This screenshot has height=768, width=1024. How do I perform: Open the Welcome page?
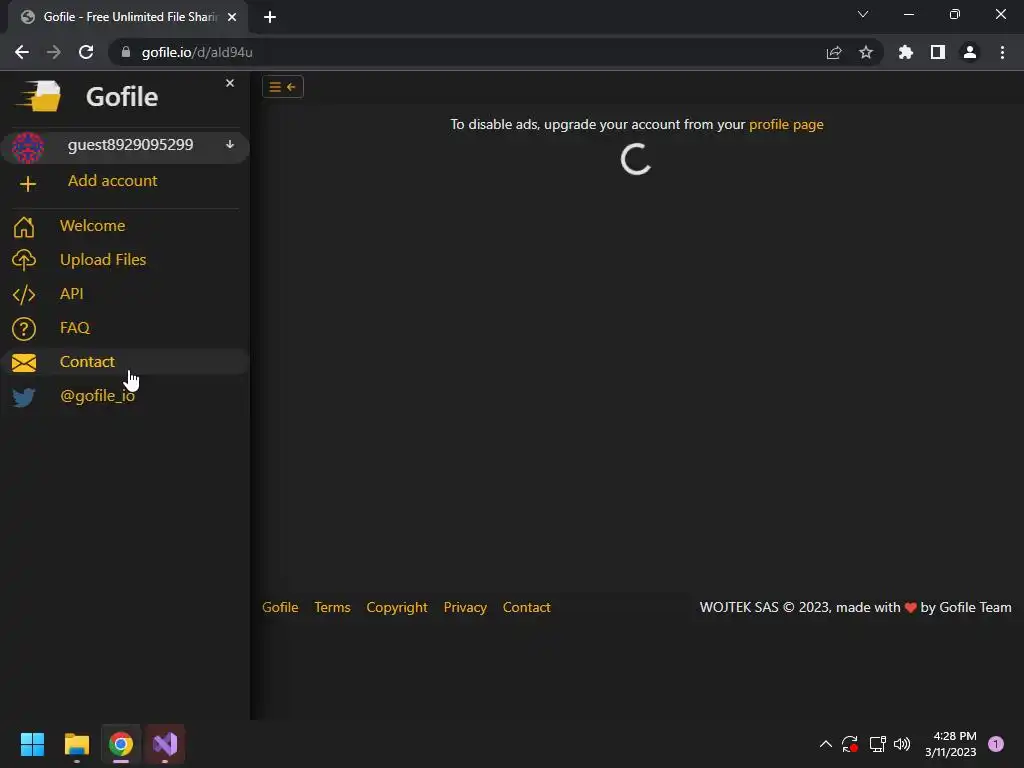pyautogui.click(x=92, y=225)
